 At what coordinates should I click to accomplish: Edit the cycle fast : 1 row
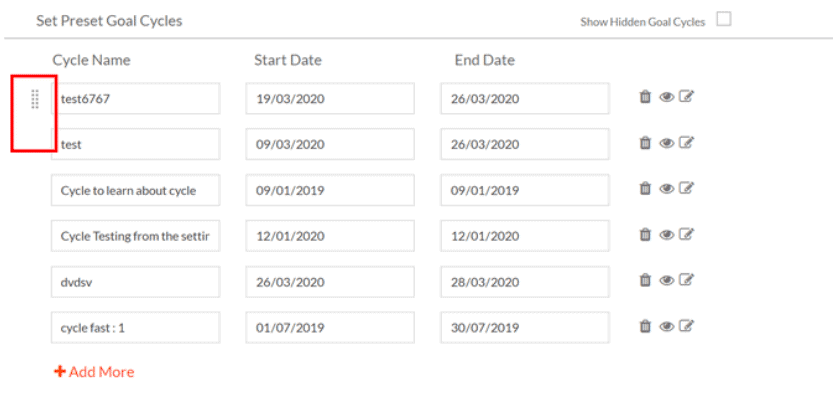687,325
